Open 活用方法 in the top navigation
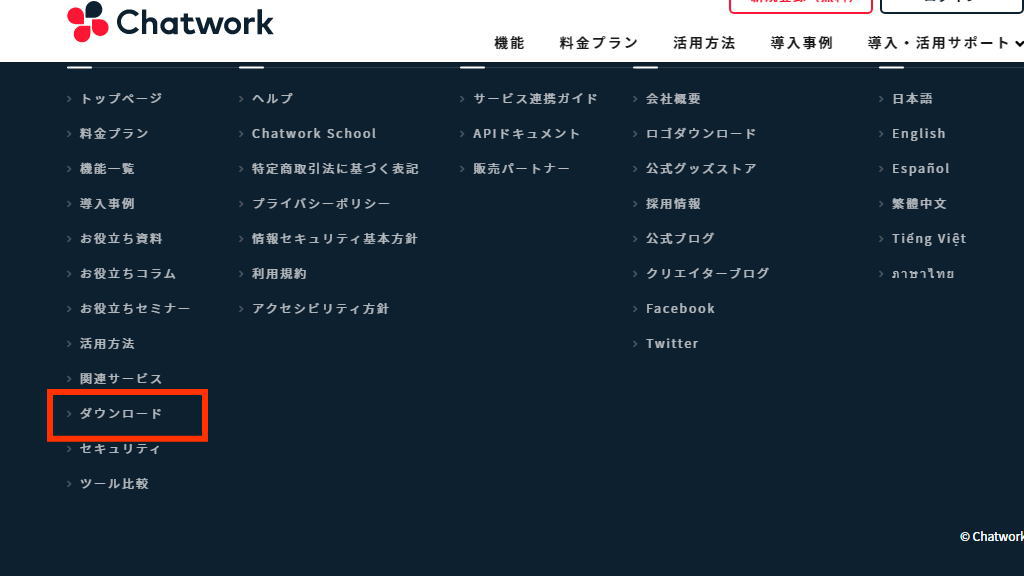The height and width of the screenshot is (576, 1024). (x=704, y=43)
